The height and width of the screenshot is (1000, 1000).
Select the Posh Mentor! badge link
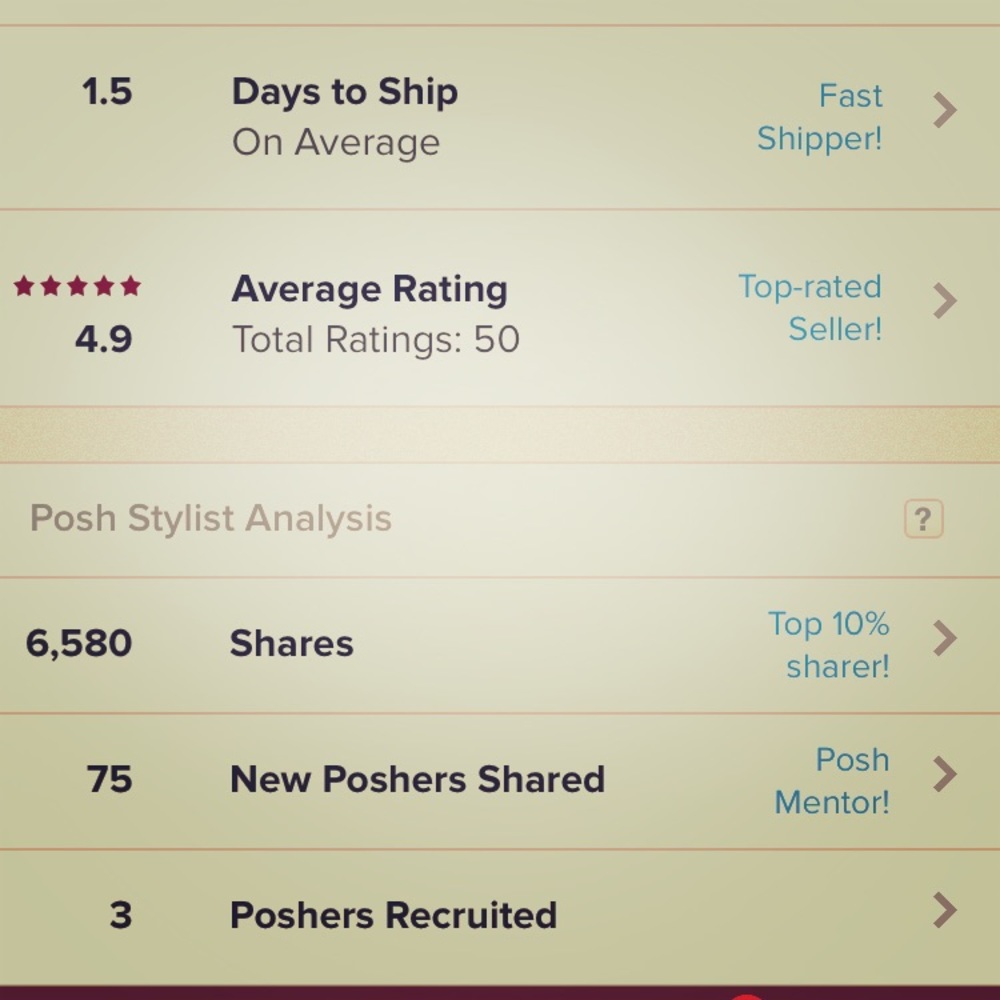tap(833, 780)
